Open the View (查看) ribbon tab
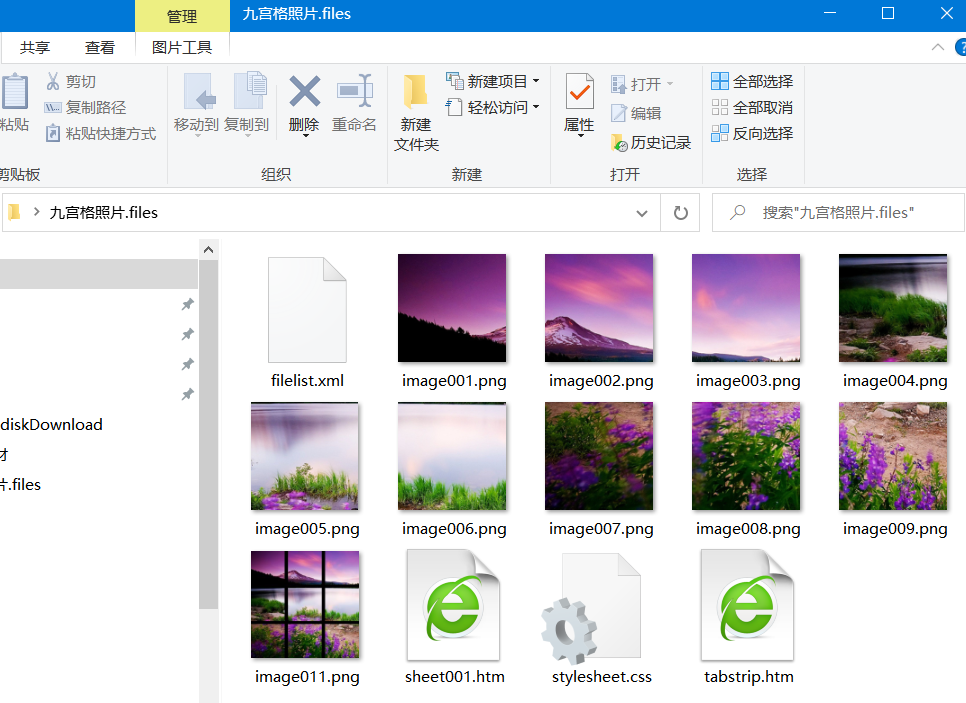966x703 pixels. pyautogui.click(x=99, y=47)
